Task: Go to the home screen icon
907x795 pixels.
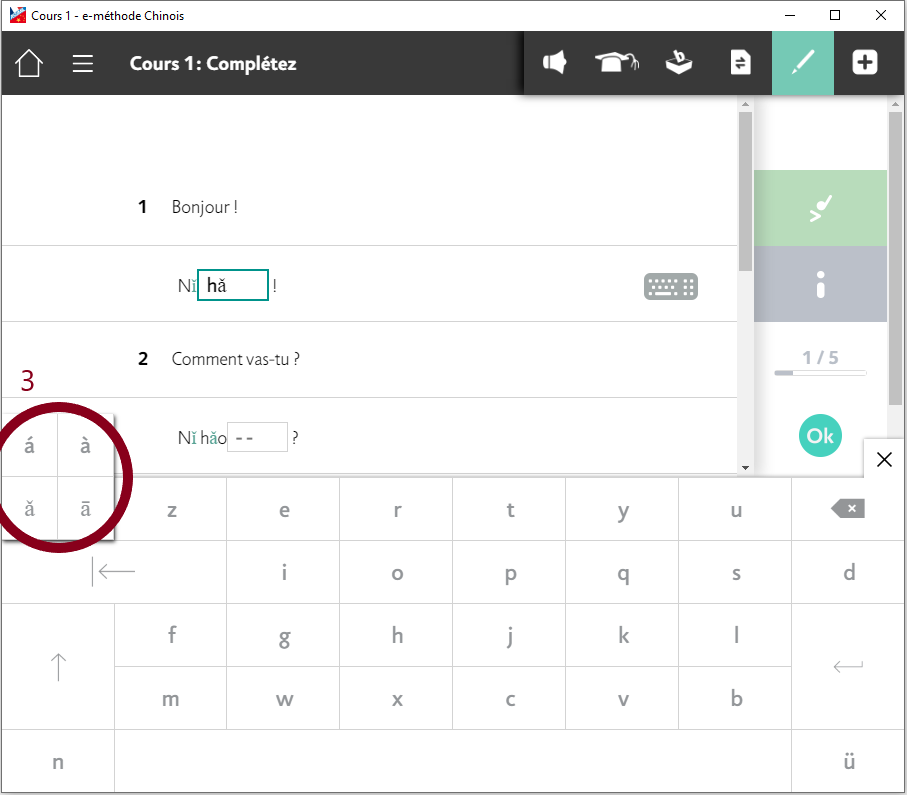Action: 29,63
